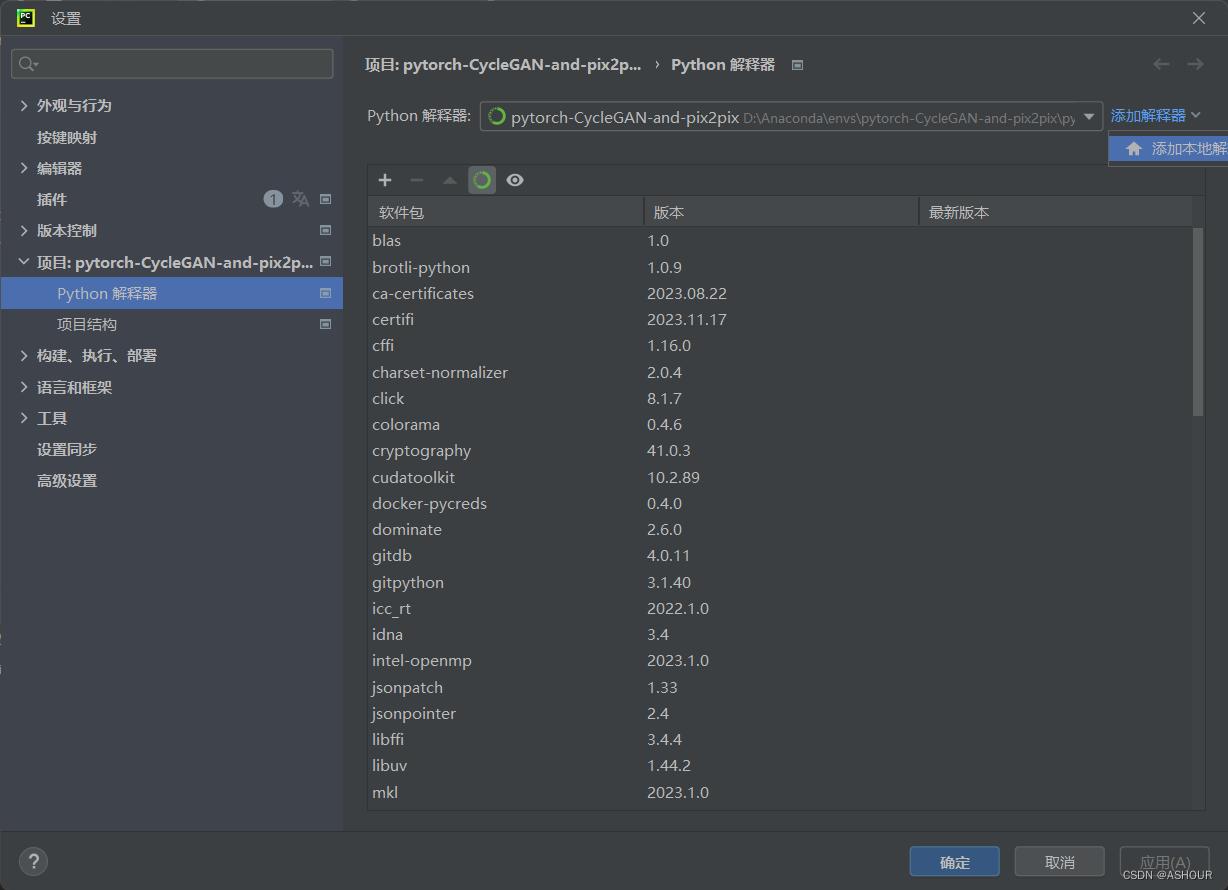
Task: Click the loading spinner icon in interpreter combo box
Action: pyautogui.click(x=496, y=117)
